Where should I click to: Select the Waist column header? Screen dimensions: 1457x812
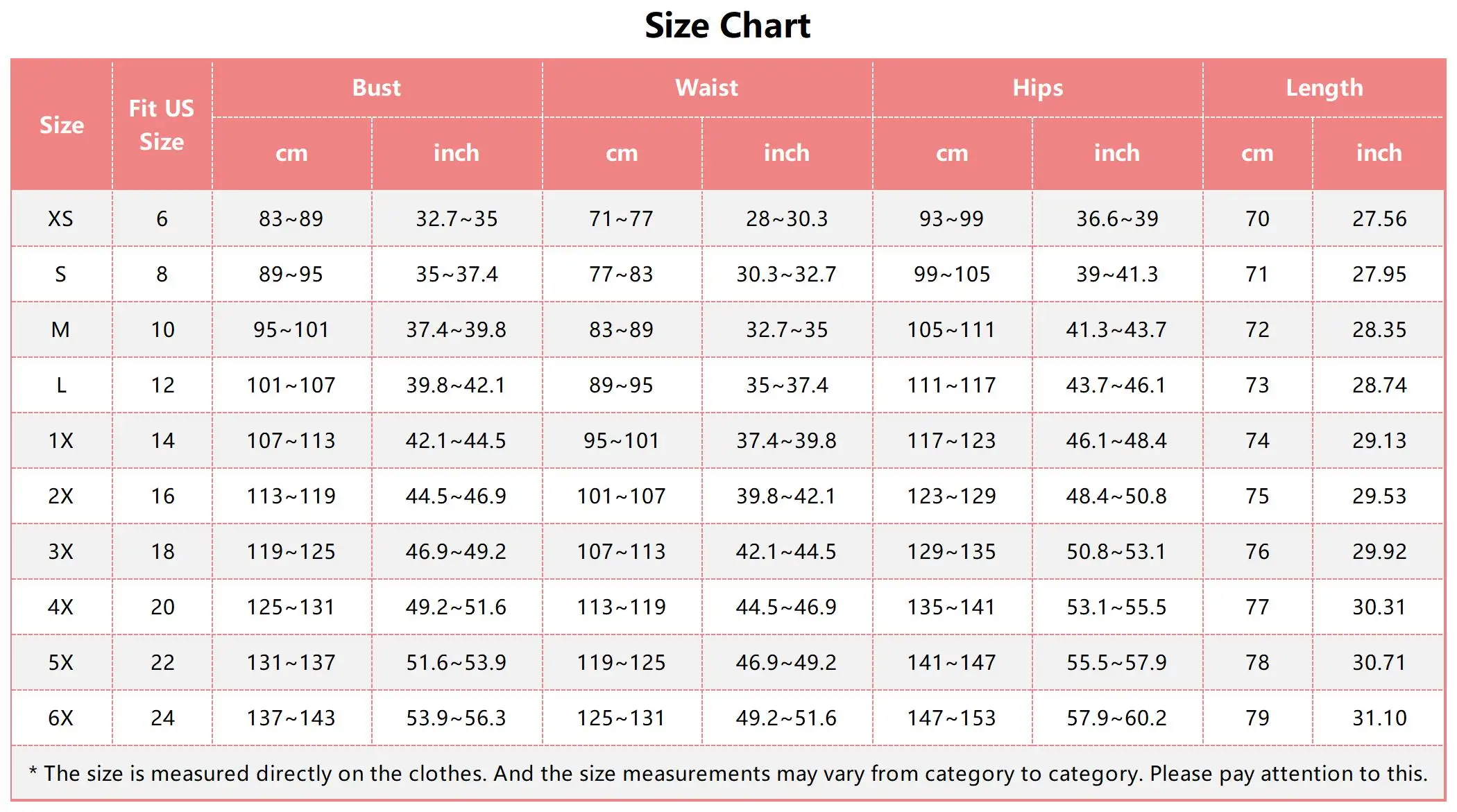click(707, 88)
